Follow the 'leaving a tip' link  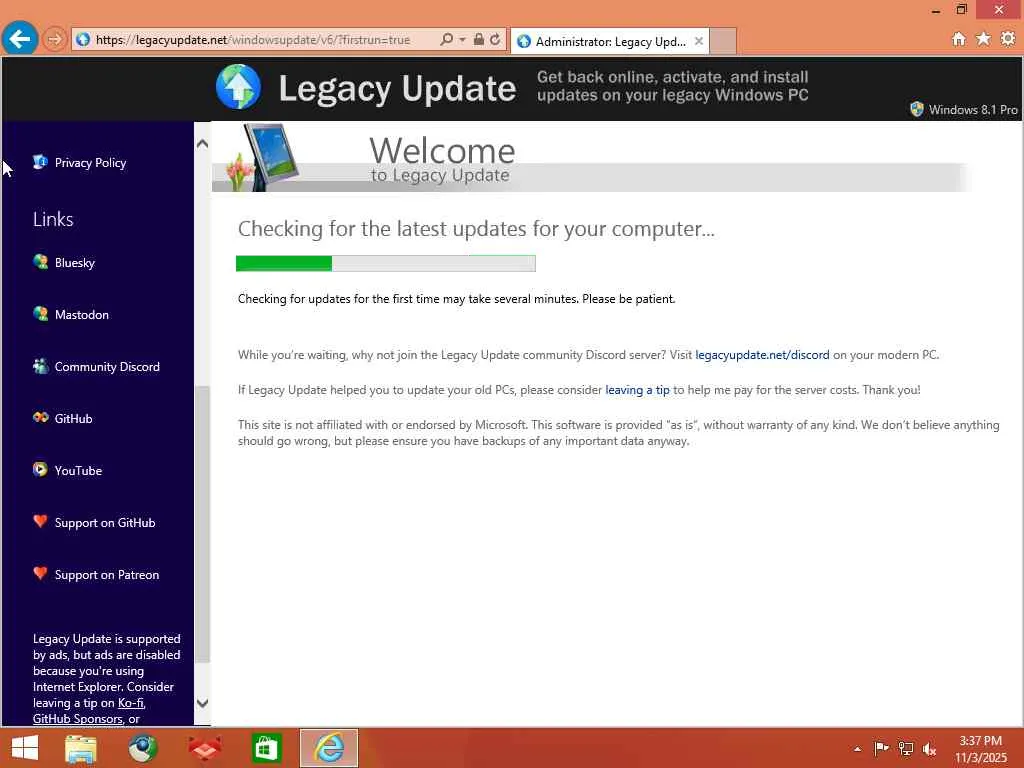click(637, 390)
